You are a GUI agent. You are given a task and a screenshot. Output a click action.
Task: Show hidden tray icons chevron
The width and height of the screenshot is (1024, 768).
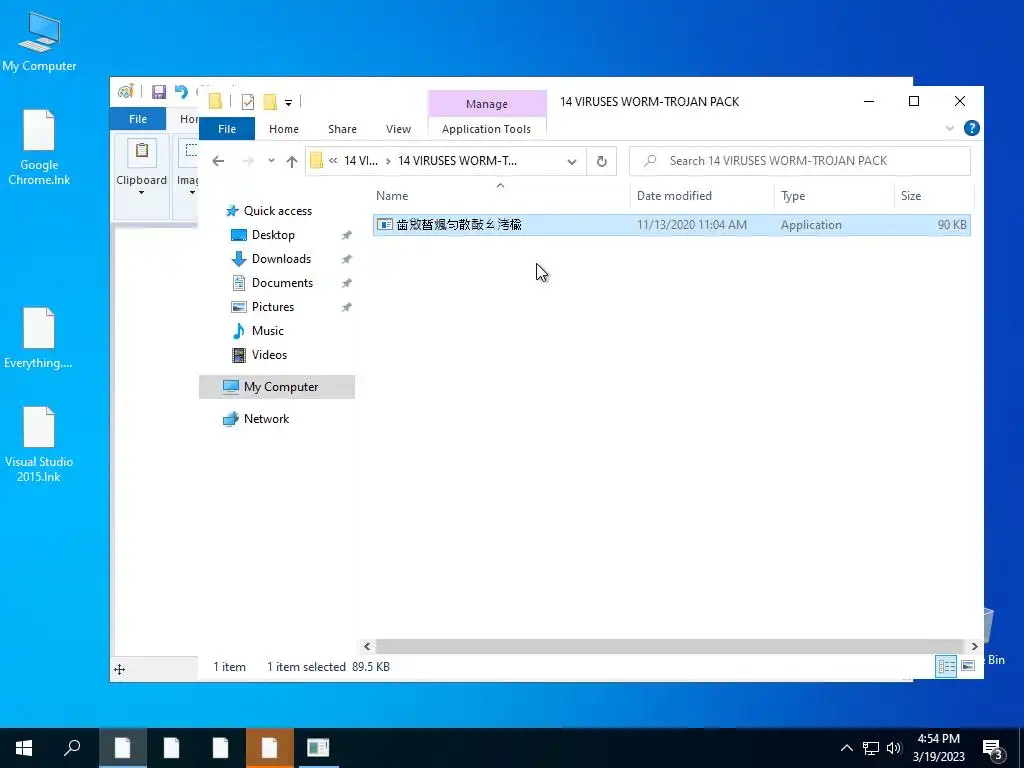click(846, 748)
